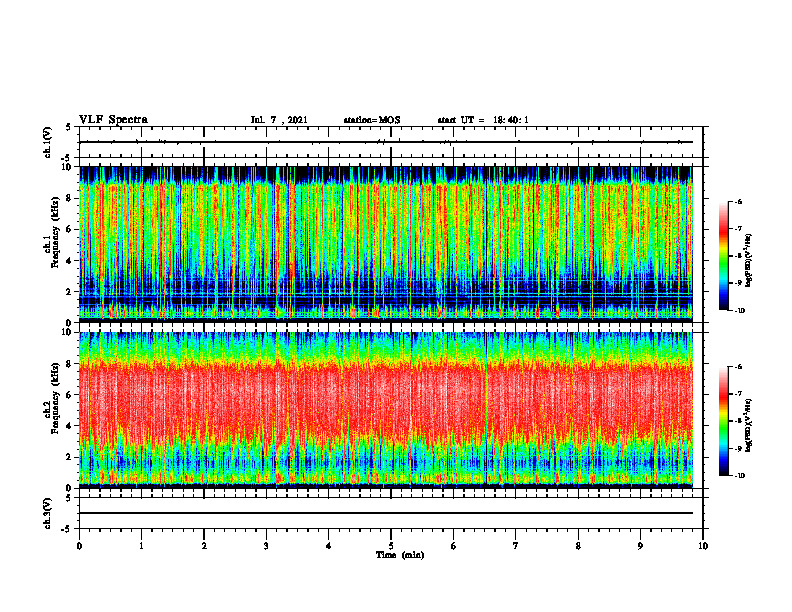Click x-axis time tick label "7"

click(516, 546)
